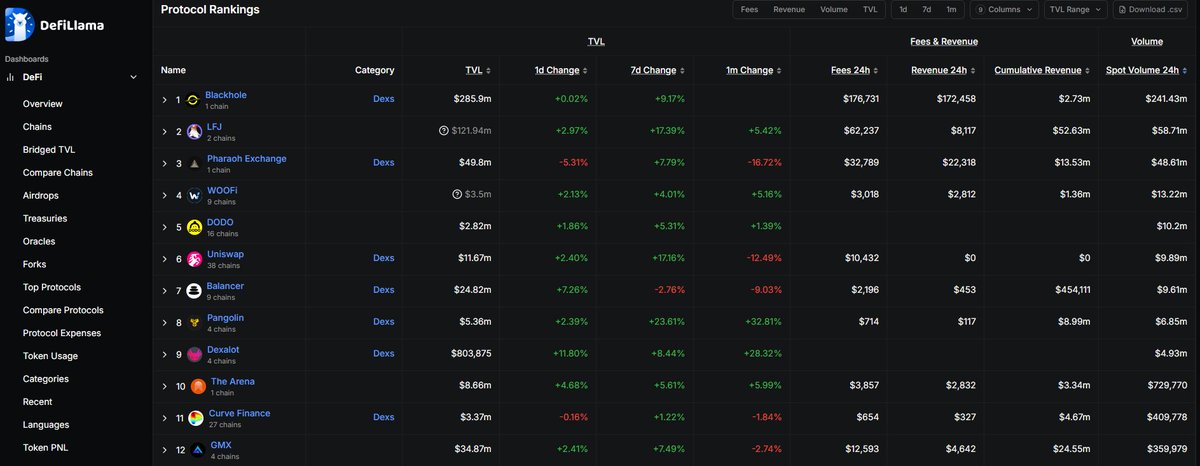Open the Pangolin protocol link
The width and height of the screenshot is (1200, 466).
225,317
